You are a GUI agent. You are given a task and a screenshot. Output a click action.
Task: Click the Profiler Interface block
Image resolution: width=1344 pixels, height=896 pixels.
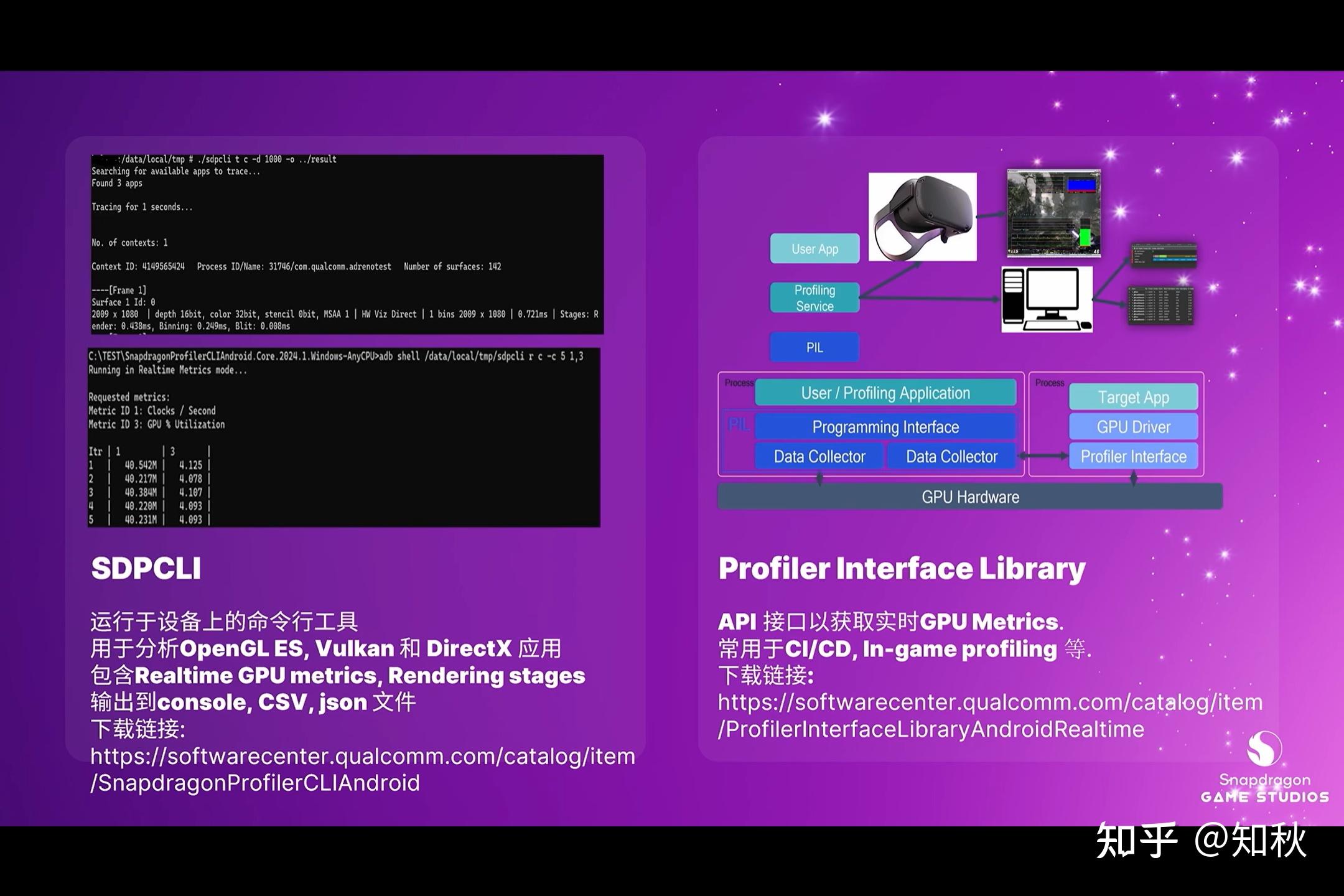pos(1132,456)
